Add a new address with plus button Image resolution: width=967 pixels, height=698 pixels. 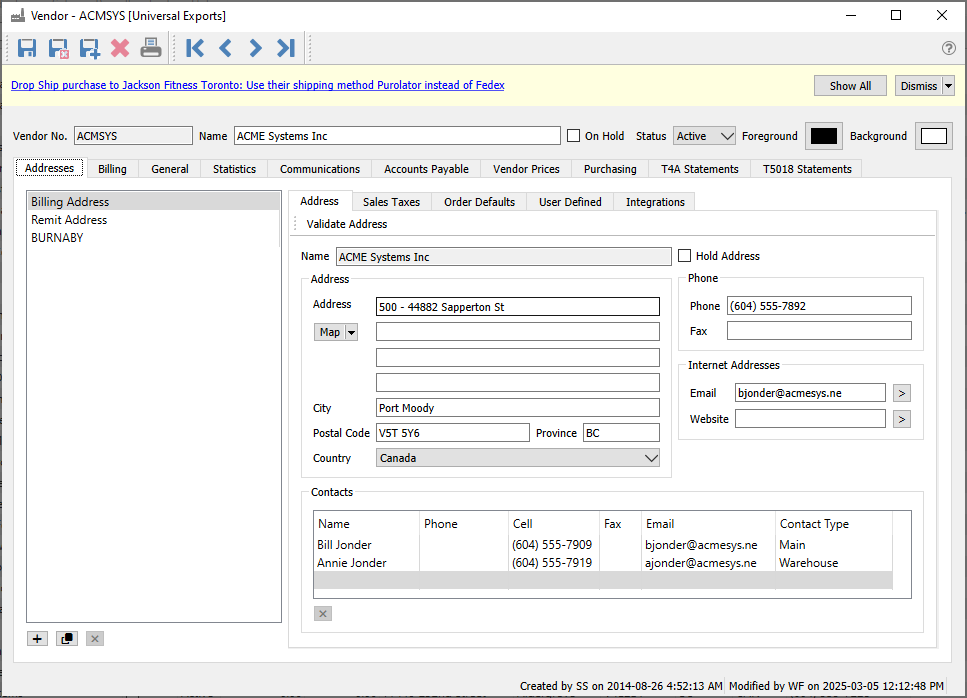[37, 638]
